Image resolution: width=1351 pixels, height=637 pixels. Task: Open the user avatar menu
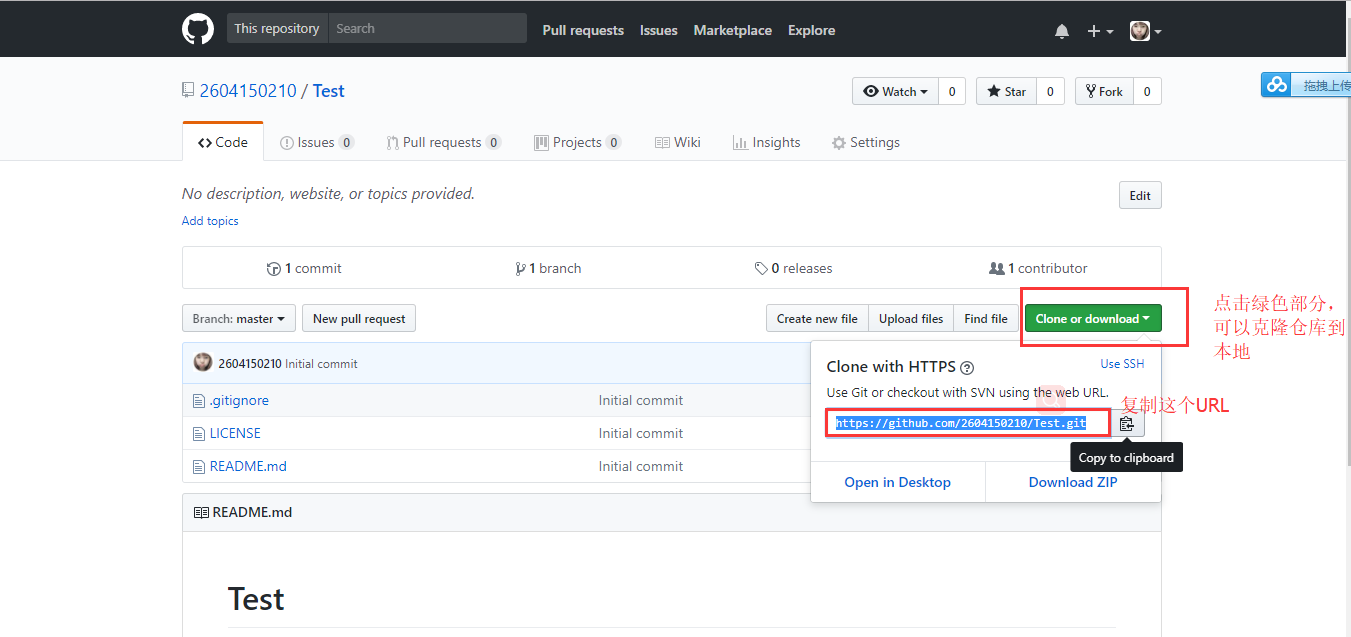click(1145, 31)
